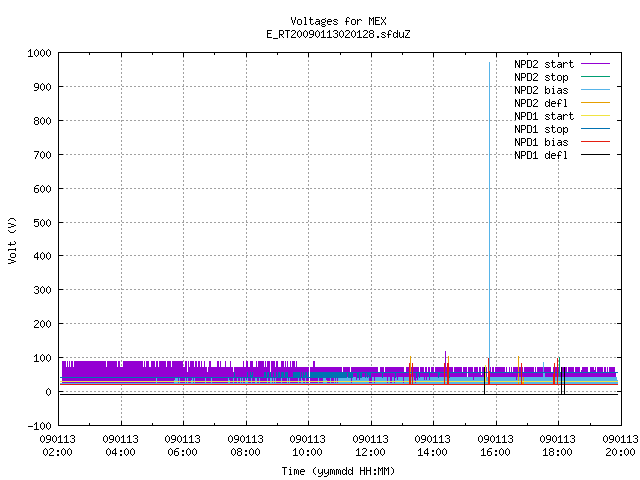Click the 18:00 time tick label
The image size is (640, 480).
557,452
